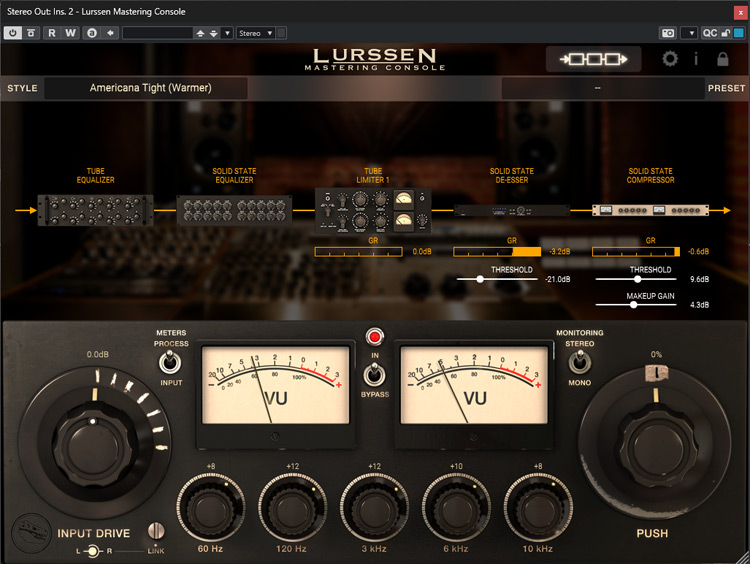Click the STYLE label
The image size is (750, 564).
(x=22, y=88)
